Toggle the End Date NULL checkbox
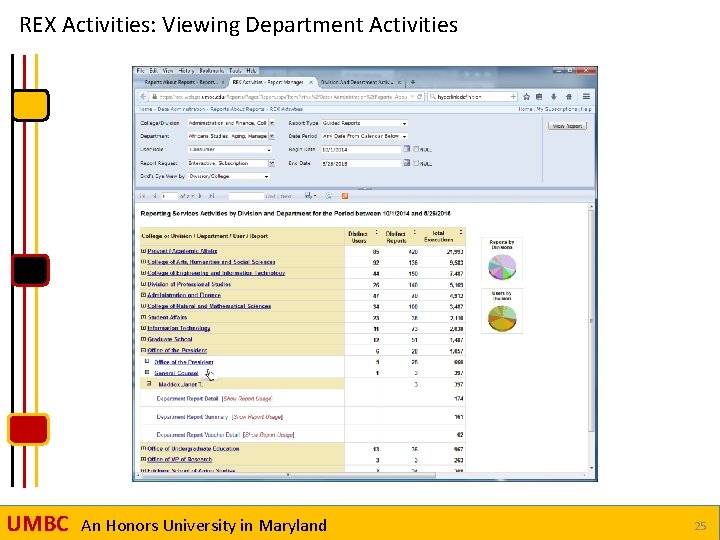 tap(416, 163)
